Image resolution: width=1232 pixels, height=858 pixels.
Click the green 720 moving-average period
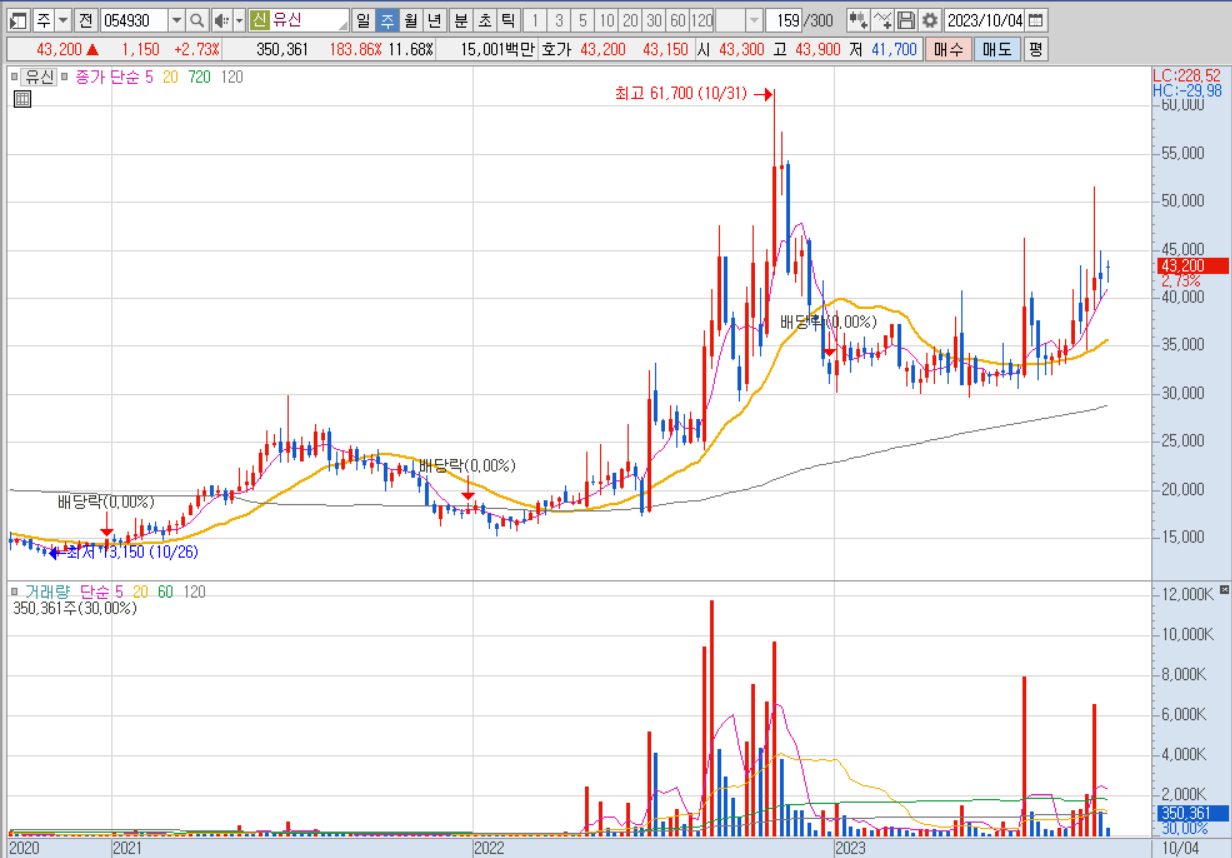pyautogui.click(x=199, y=76)
